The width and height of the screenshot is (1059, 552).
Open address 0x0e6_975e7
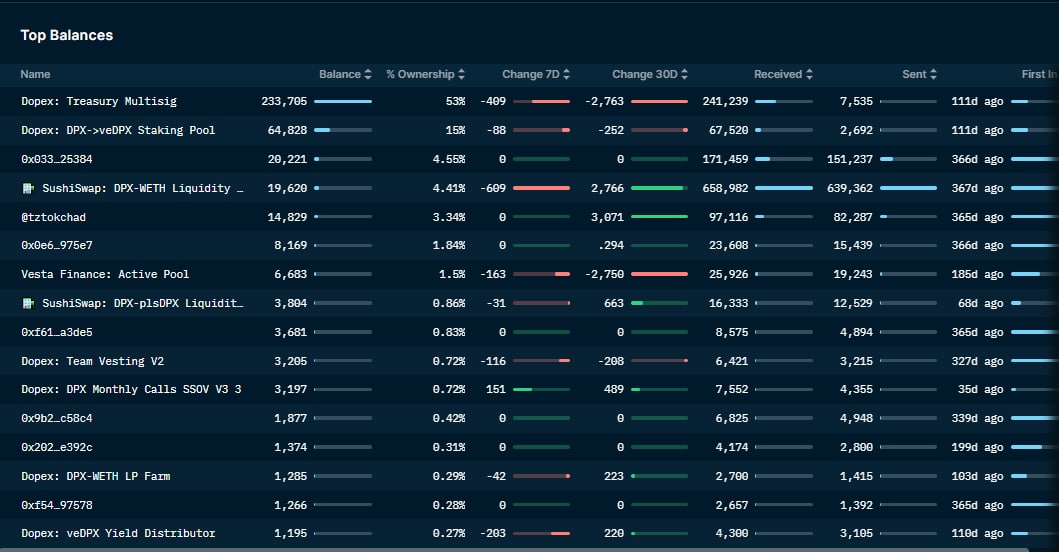point(57,245)
